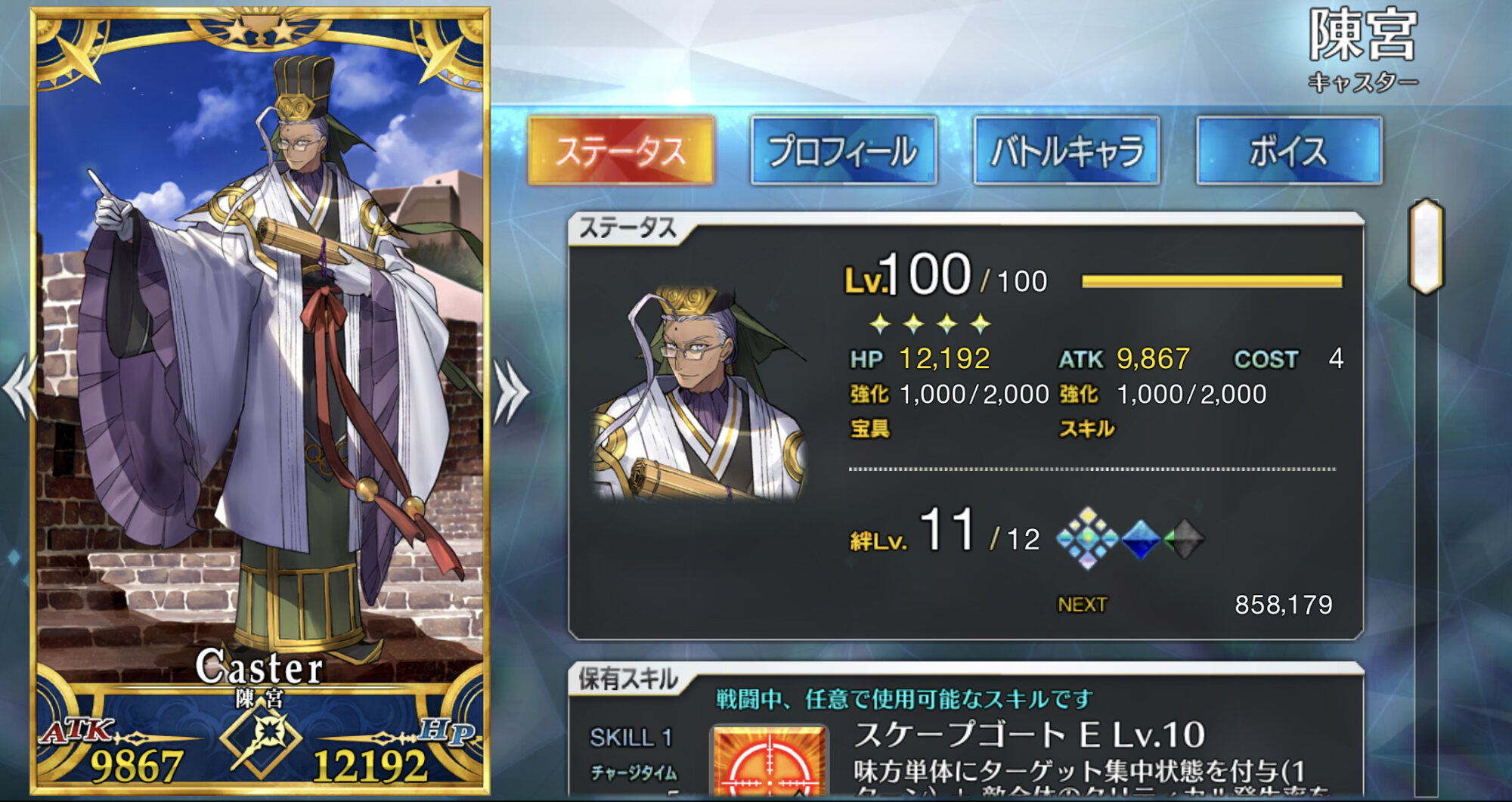Switch to the バトルキャラ tab
The width and height of the screenshot is (1512, 802).
(x=1066, y=150)
